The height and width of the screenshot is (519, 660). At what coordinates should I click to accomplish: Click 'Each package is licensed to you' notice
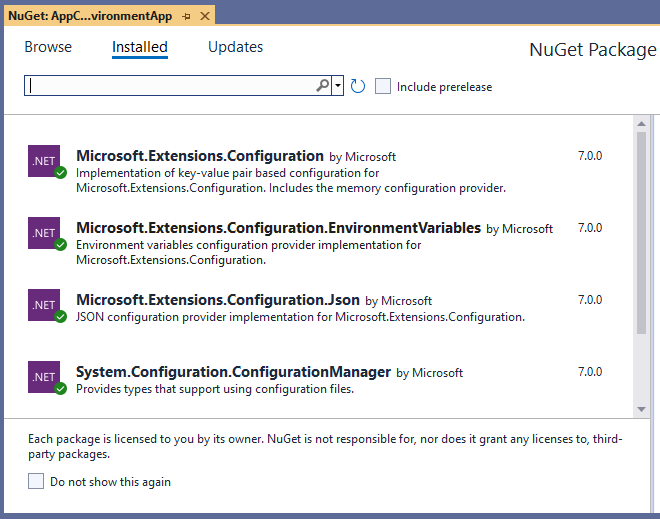click(325, 447)
